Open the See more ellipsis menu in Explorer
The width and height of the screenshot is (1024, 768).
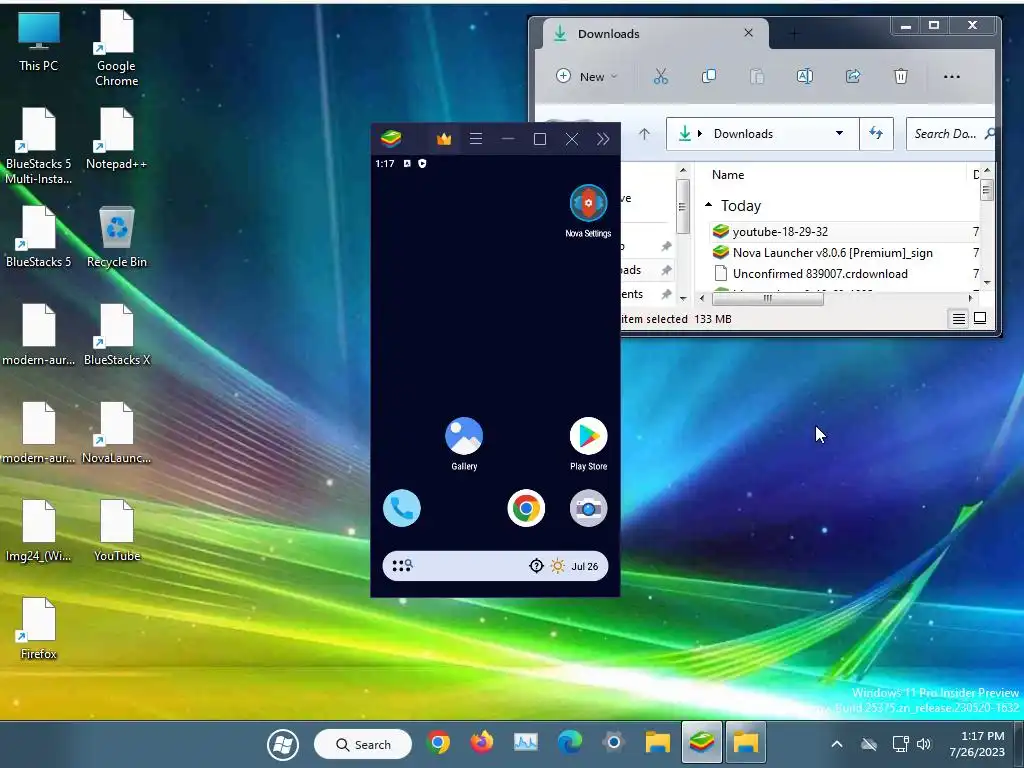coord(952,76)
